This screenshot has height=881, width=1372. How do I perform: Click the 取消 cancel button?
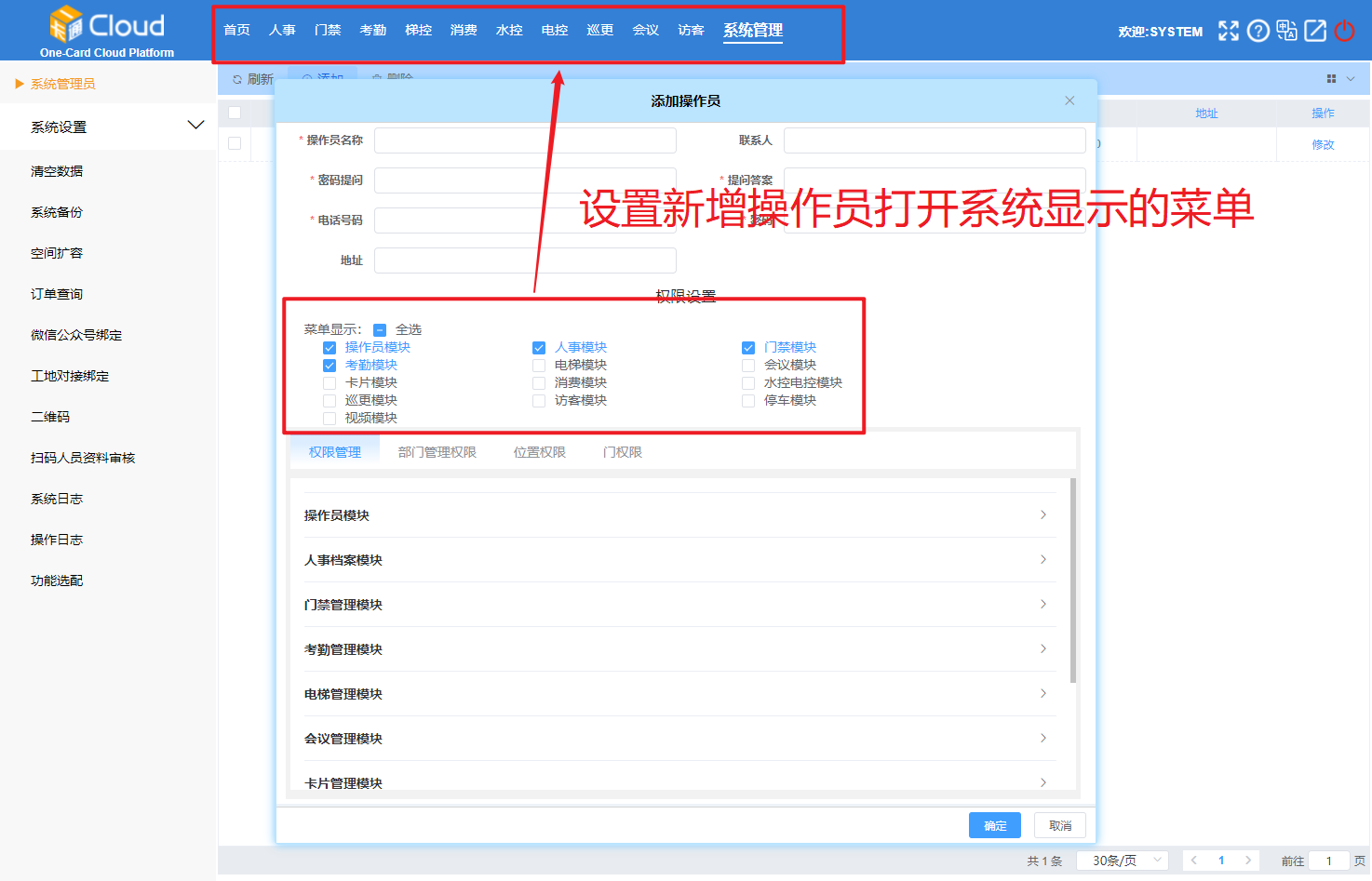tap(1060, 825)
